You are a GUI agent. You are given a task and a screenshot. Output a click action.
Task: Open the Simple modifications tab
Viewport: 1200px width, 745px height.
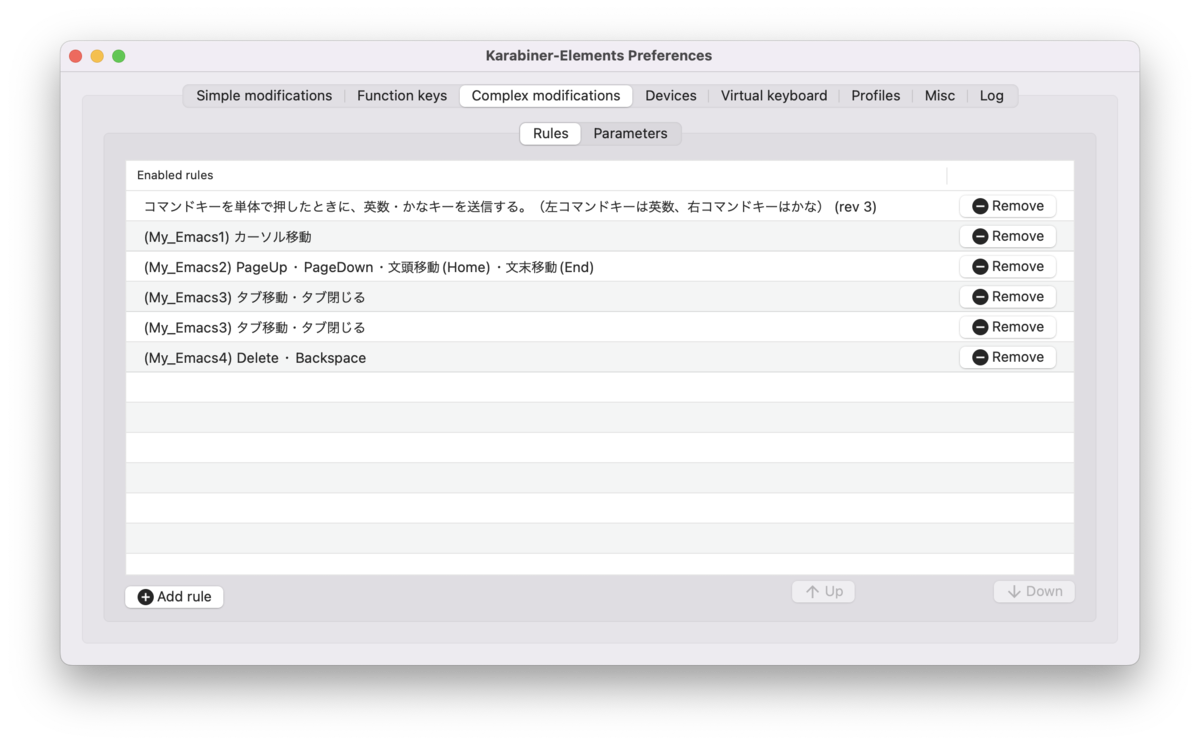coord(264,96)
